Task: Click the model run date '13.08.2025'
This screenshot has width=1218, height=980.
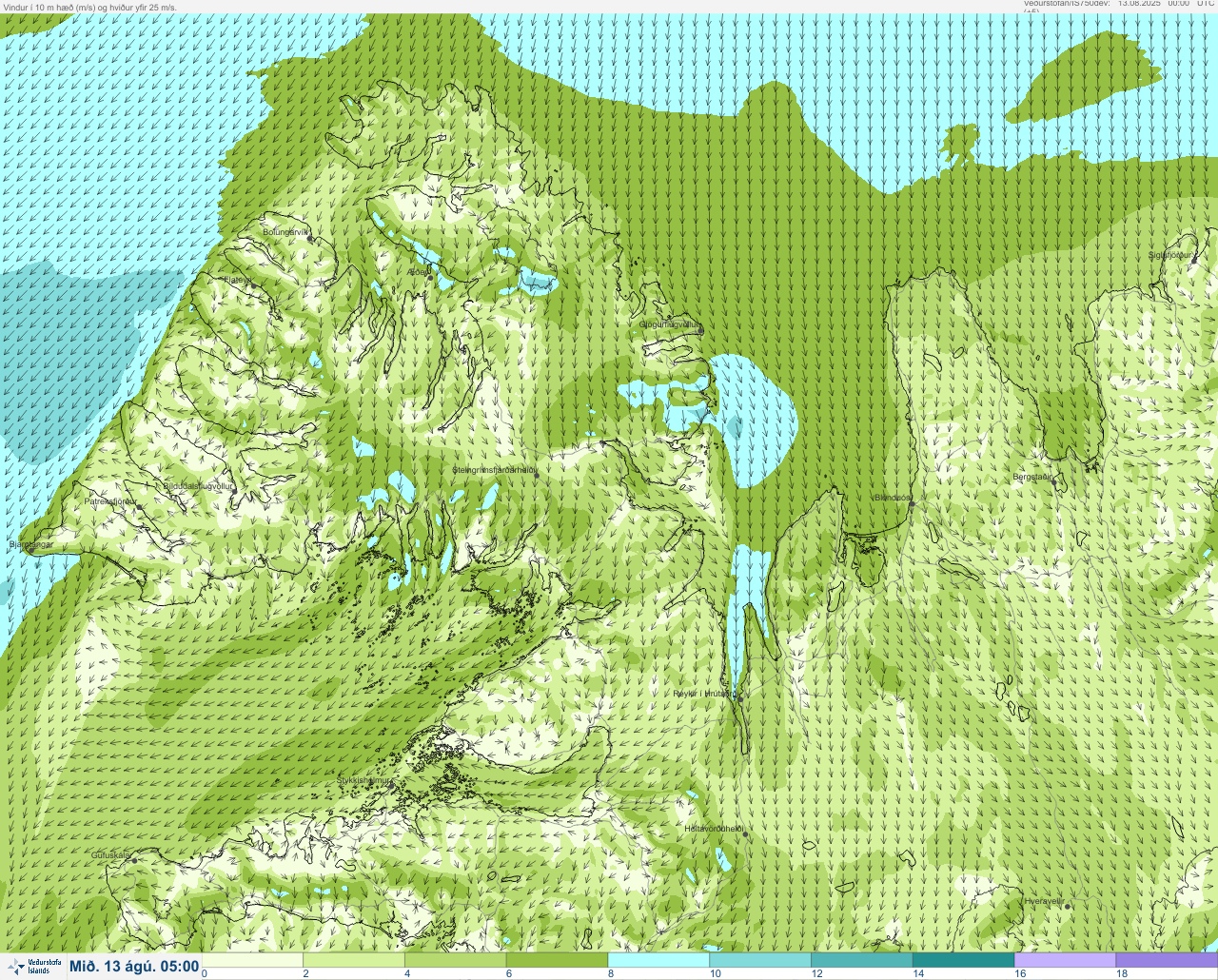Action: pyautogui.click(x=1140, y=4)
